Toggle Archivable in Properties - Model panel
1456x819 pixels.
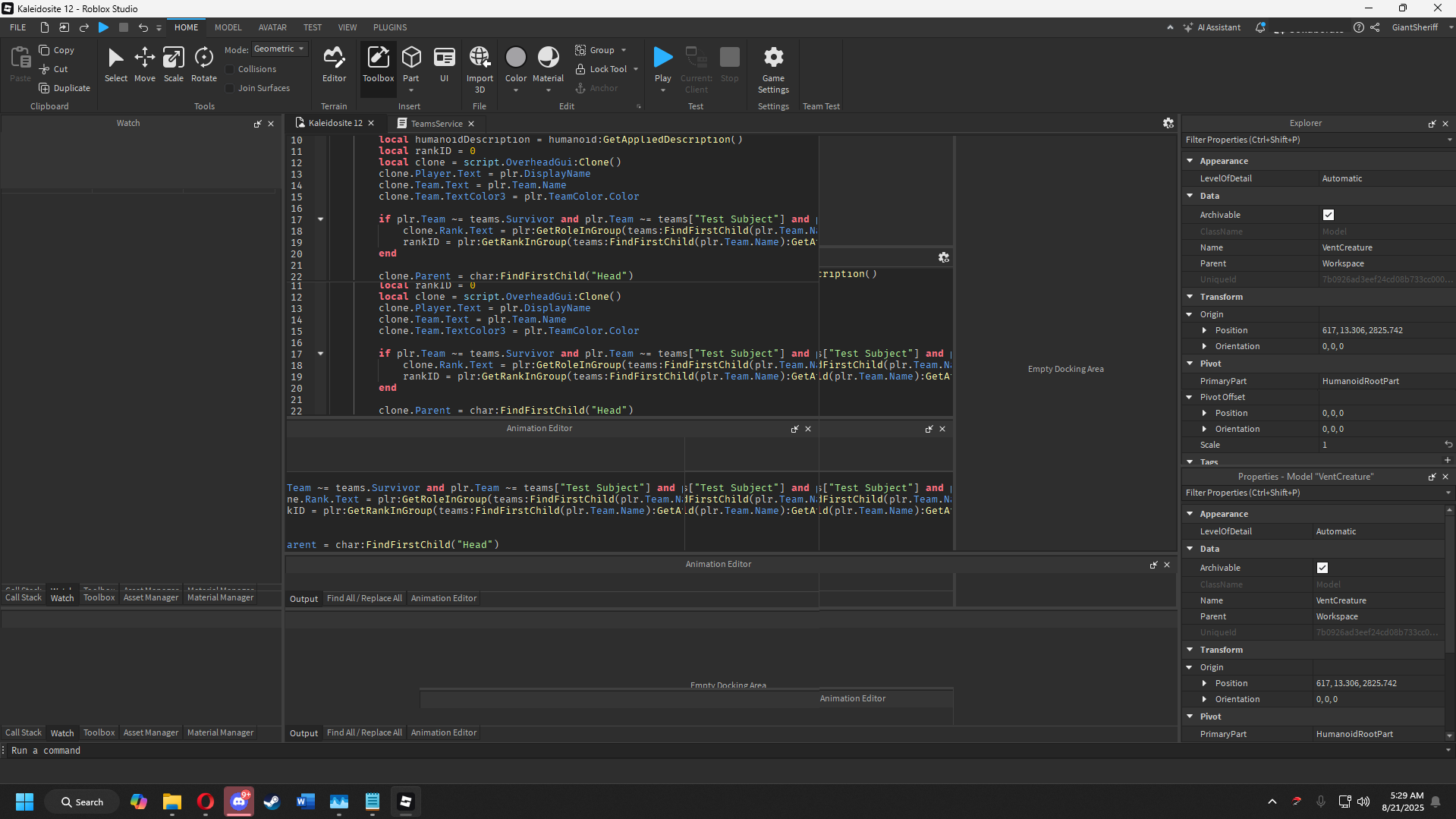pyautogui.click(x=1322, y=568)
